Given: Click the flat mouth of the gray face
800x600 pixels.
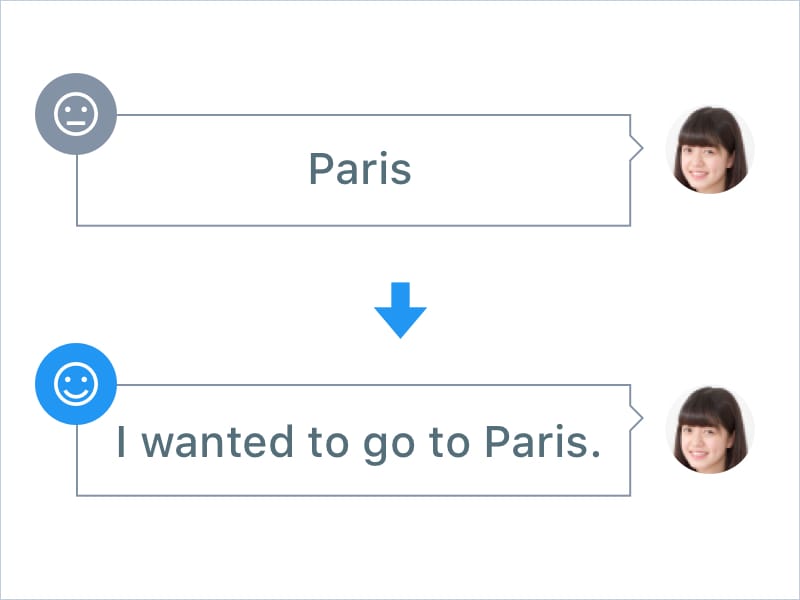Looking at the screenshot, I should [76, 124].
